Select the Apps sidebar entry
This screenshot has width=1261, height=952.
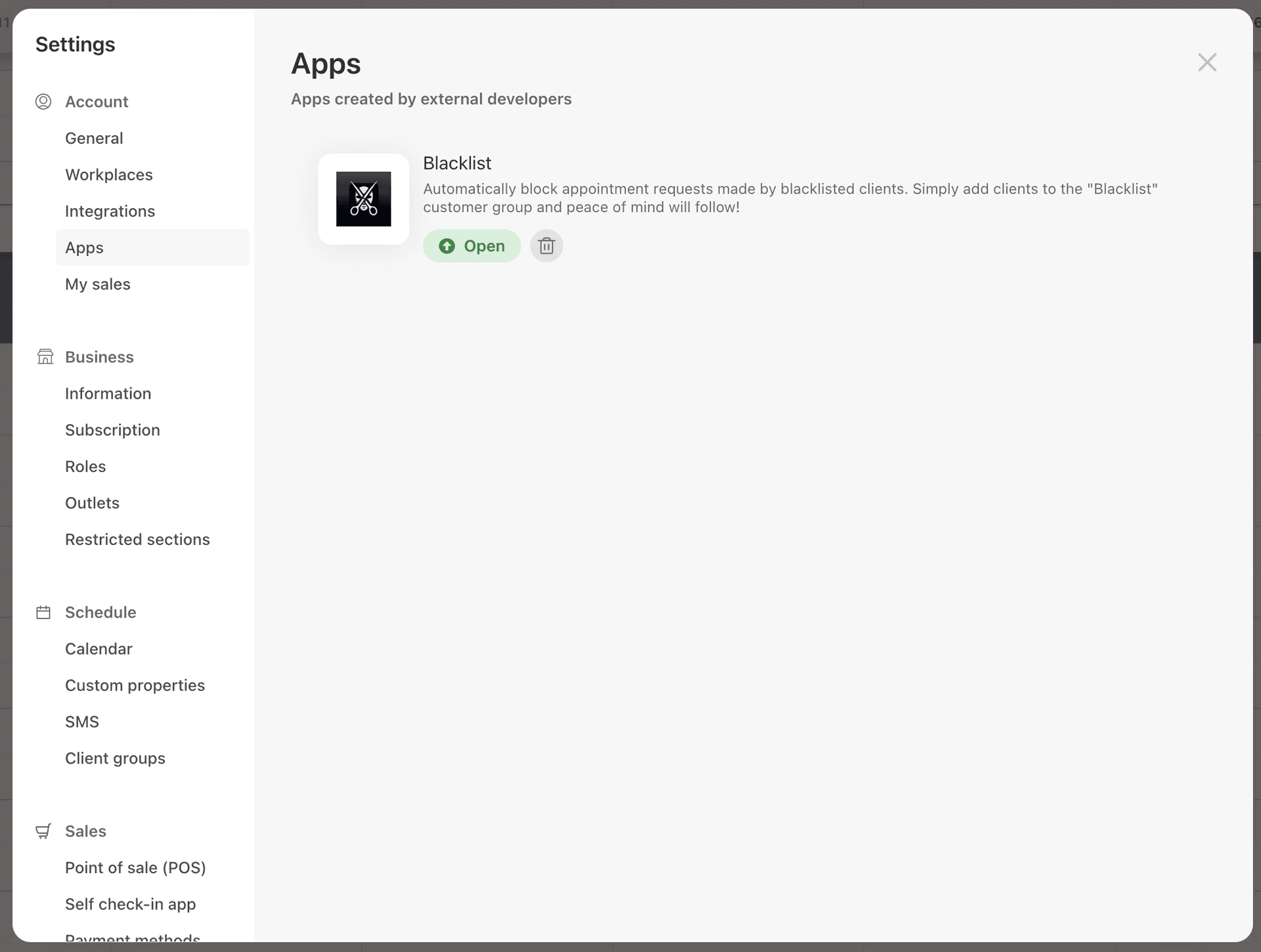pos(84,248)
